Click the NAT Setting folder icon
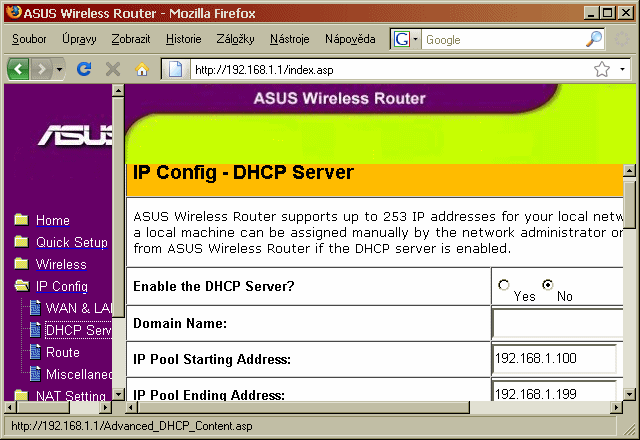 (x=21, y=395)
